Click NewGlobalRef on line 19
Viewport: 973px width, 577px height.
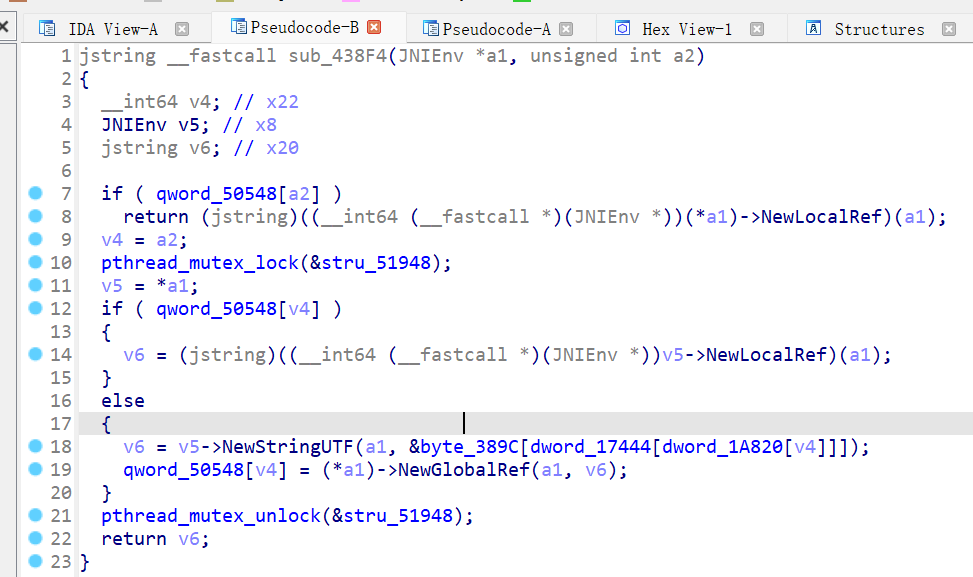[x=464, y=470]
